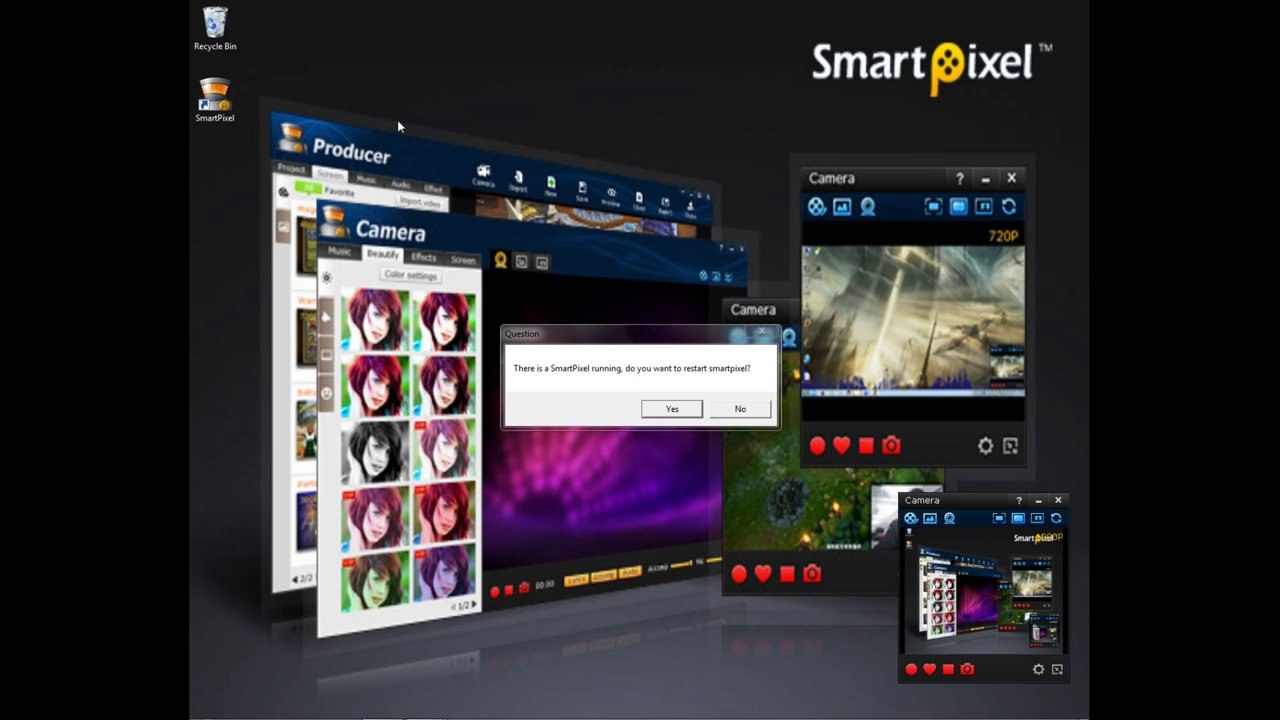Image resolution: width=1280 pixels, height=720 pixels.
Task: Click Yes to restart SmartPixel
Action: click(x=672, y=409)
